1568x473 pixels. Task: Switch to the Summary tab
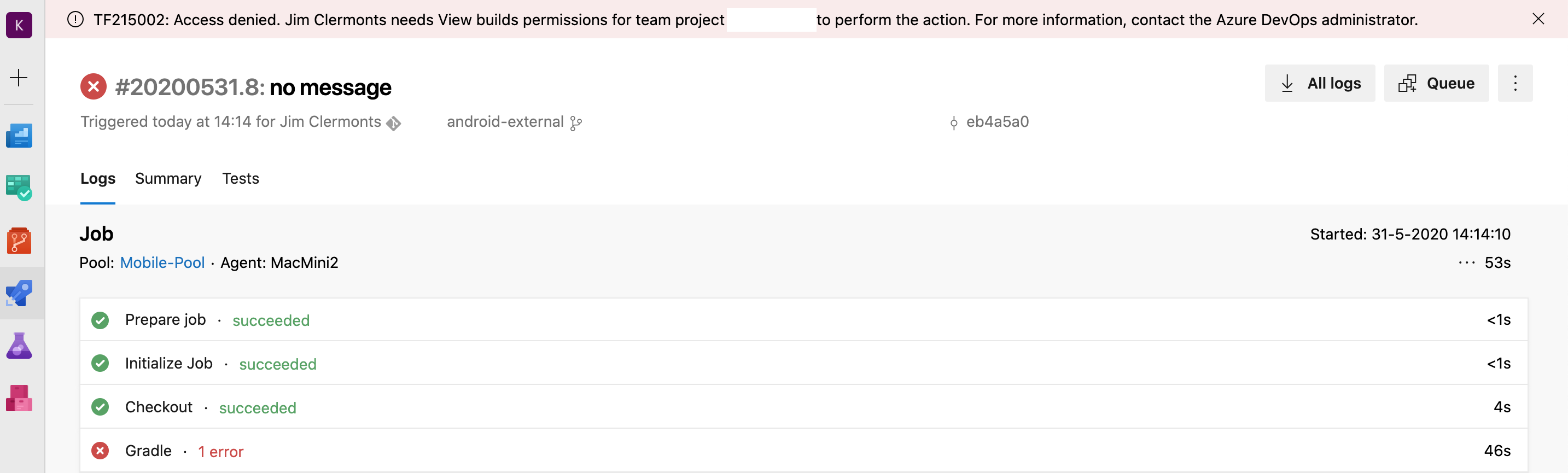[x=168, y=178]
